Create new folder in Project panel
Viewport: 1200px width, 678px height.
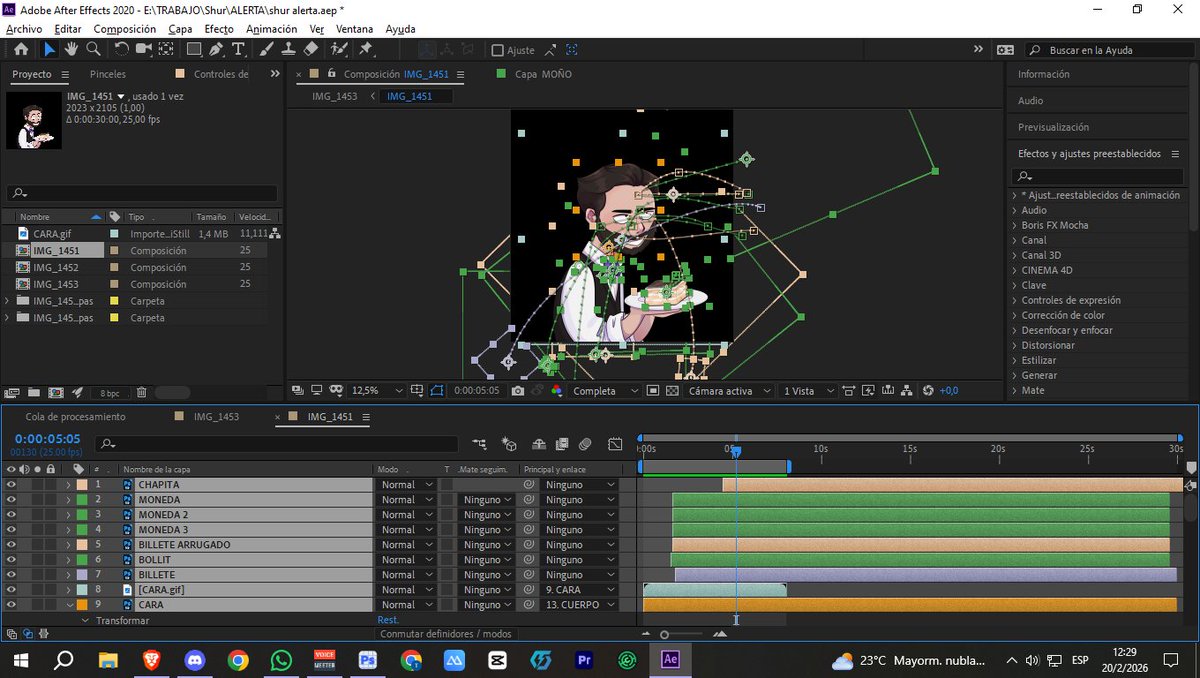33,393
